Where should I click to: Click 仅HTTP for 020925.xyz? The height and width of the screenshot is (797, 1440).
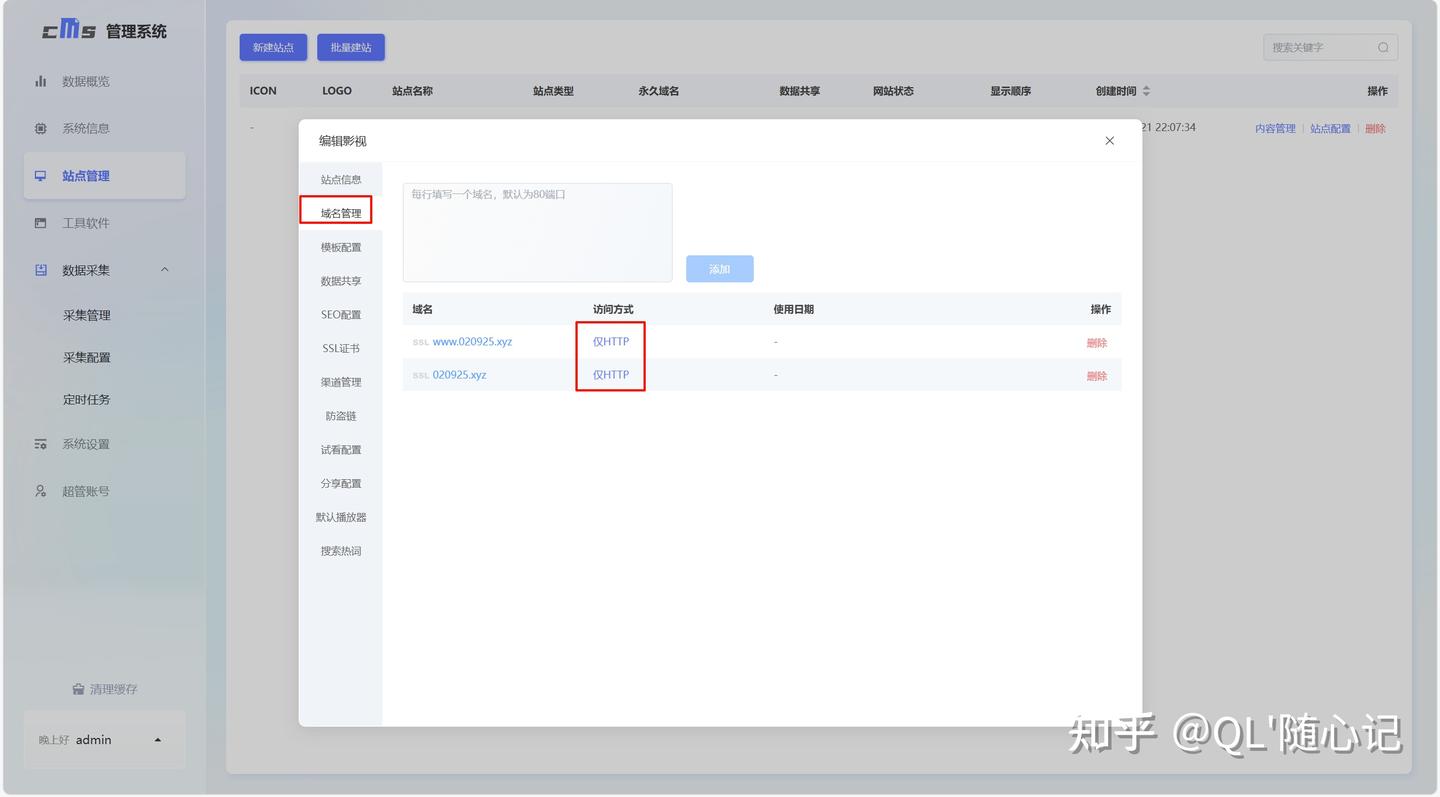611,375
